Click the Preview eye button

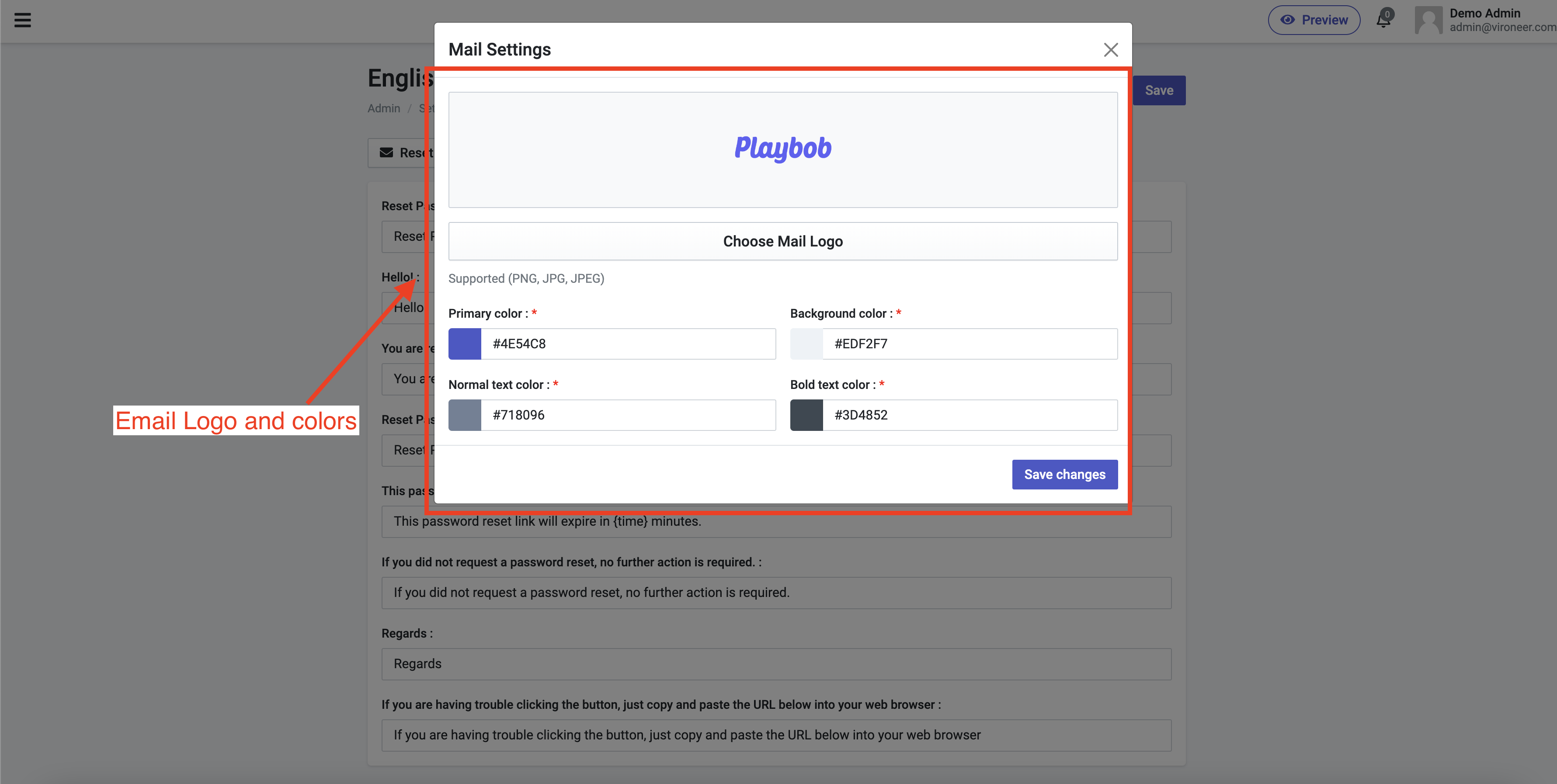[1314, 20]
